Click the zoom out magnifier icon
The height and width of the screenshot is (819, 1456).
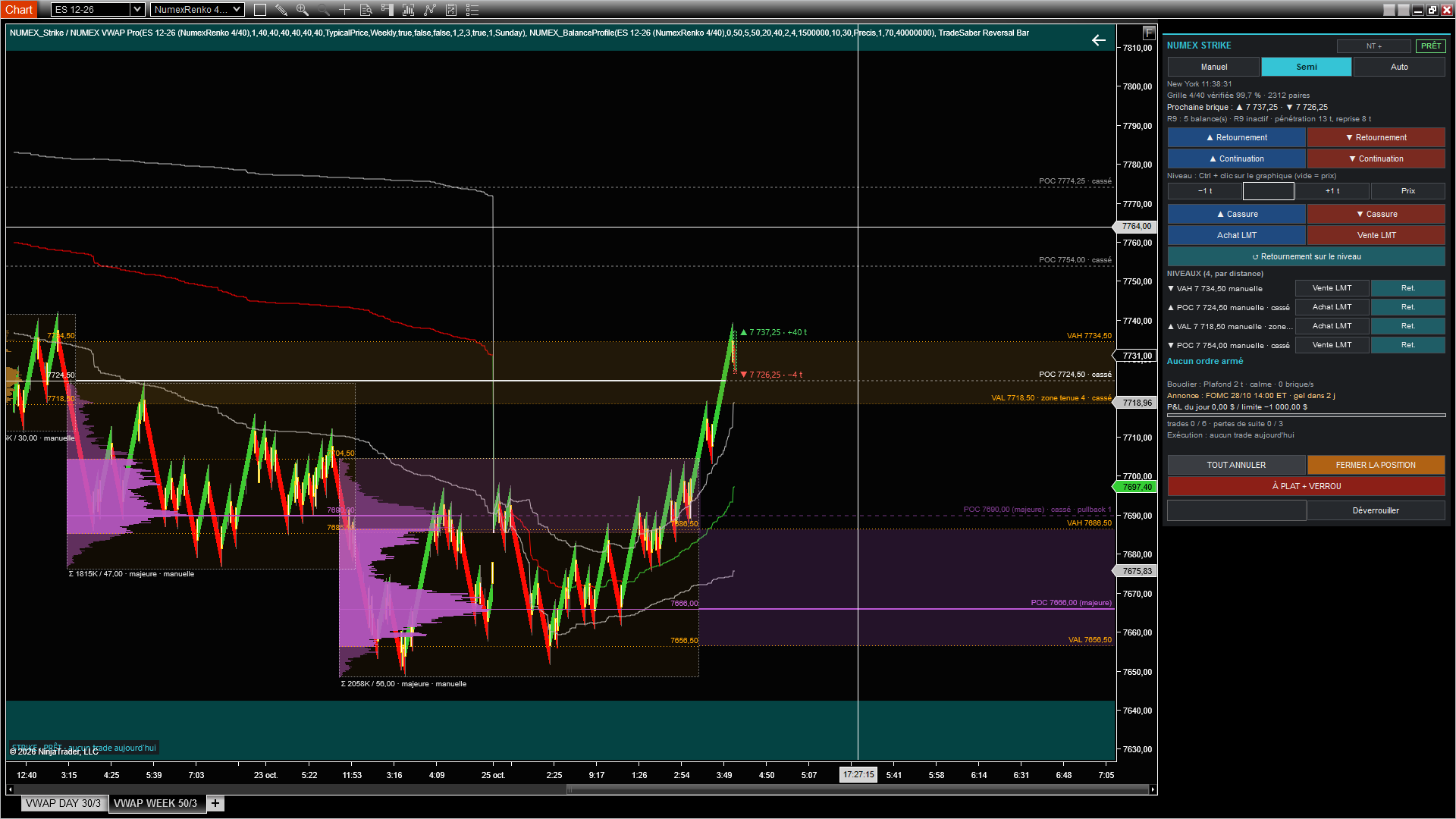coord(323,10)
